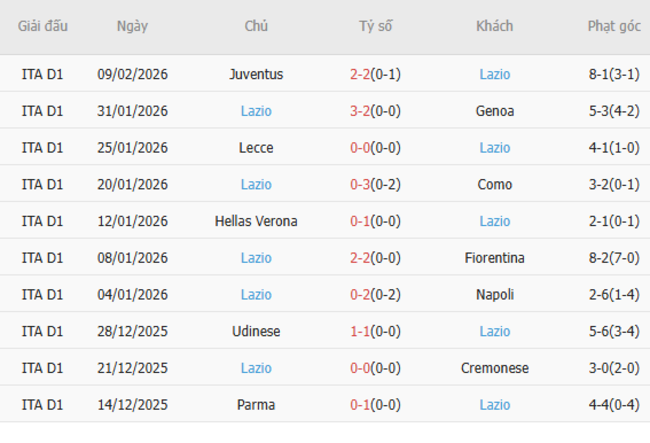Click the Napoli away team name
Screen dimensions: 650x443
494,295
